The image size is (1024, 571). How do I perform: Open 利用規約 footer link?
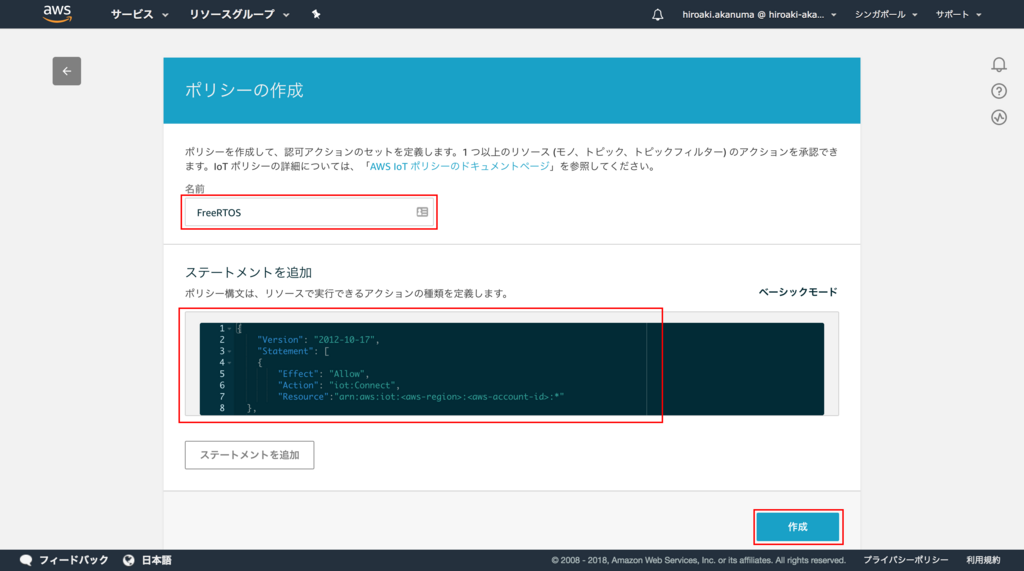pyautogui.click(x=983, y=560)
